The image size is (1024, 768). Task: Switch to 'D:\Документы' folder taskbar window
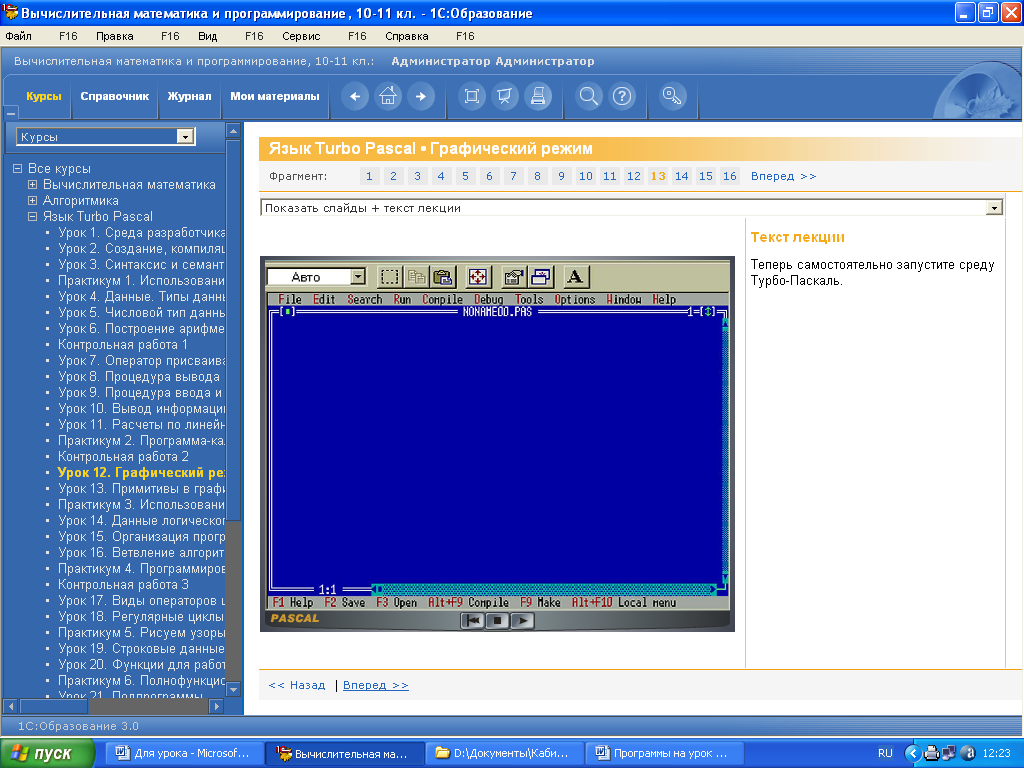click(504, 753)
